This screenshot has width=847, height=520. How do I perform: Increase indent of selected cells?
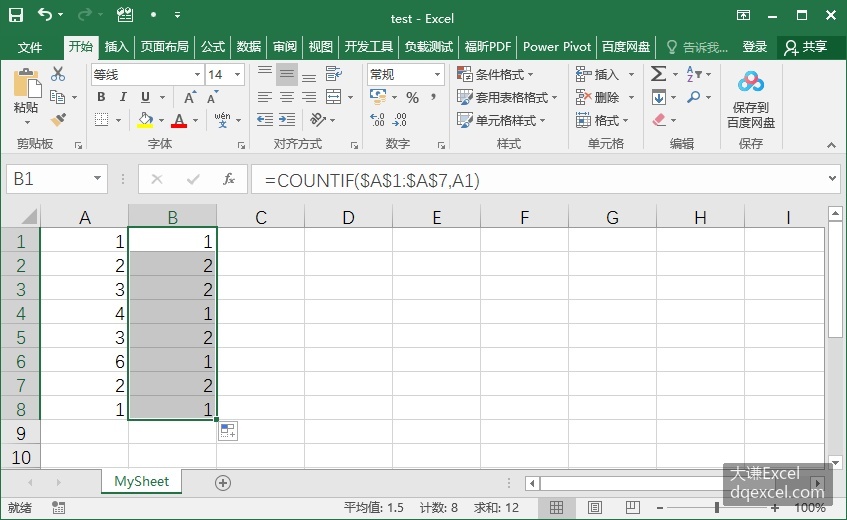pyautogui.click(x=287, y=120)
